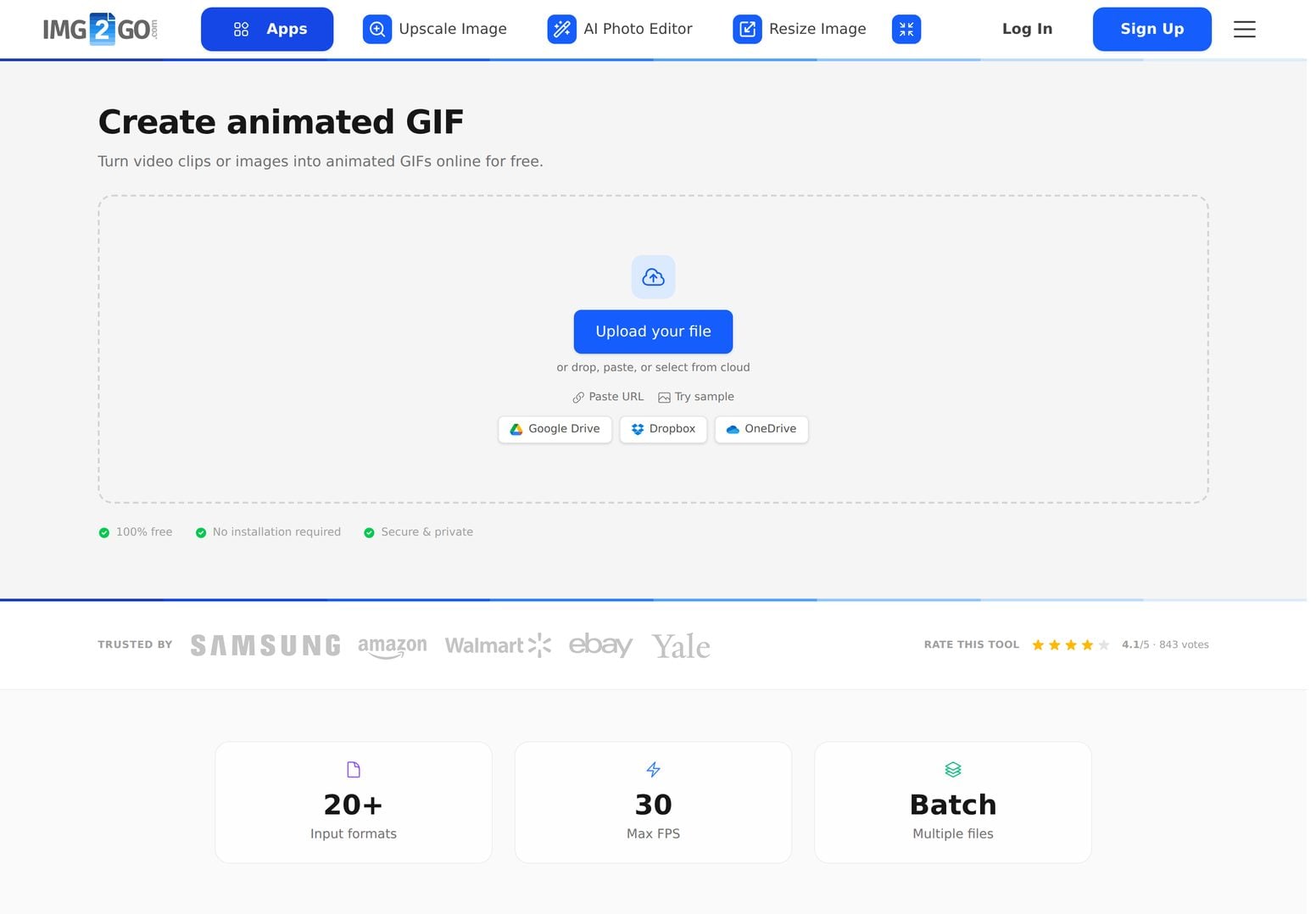Click the green check next to 100% free

click(104, 532)
